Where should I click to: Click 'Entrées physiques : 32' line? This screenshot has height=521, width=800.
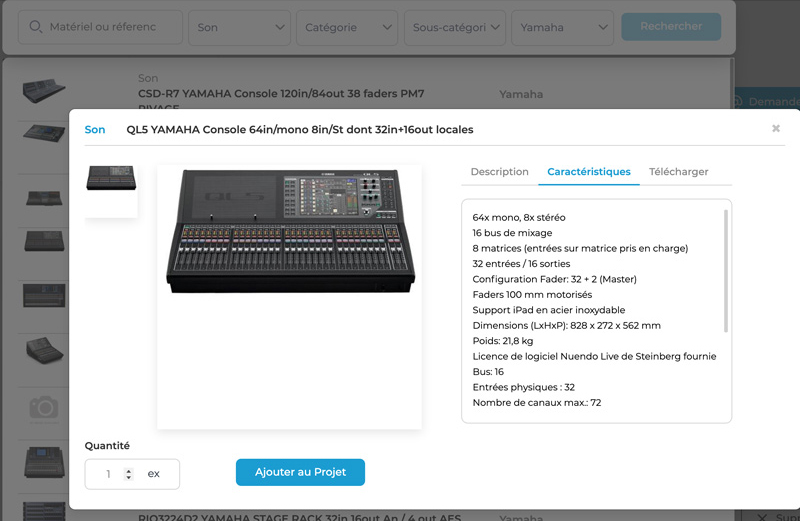coord(523,387)
